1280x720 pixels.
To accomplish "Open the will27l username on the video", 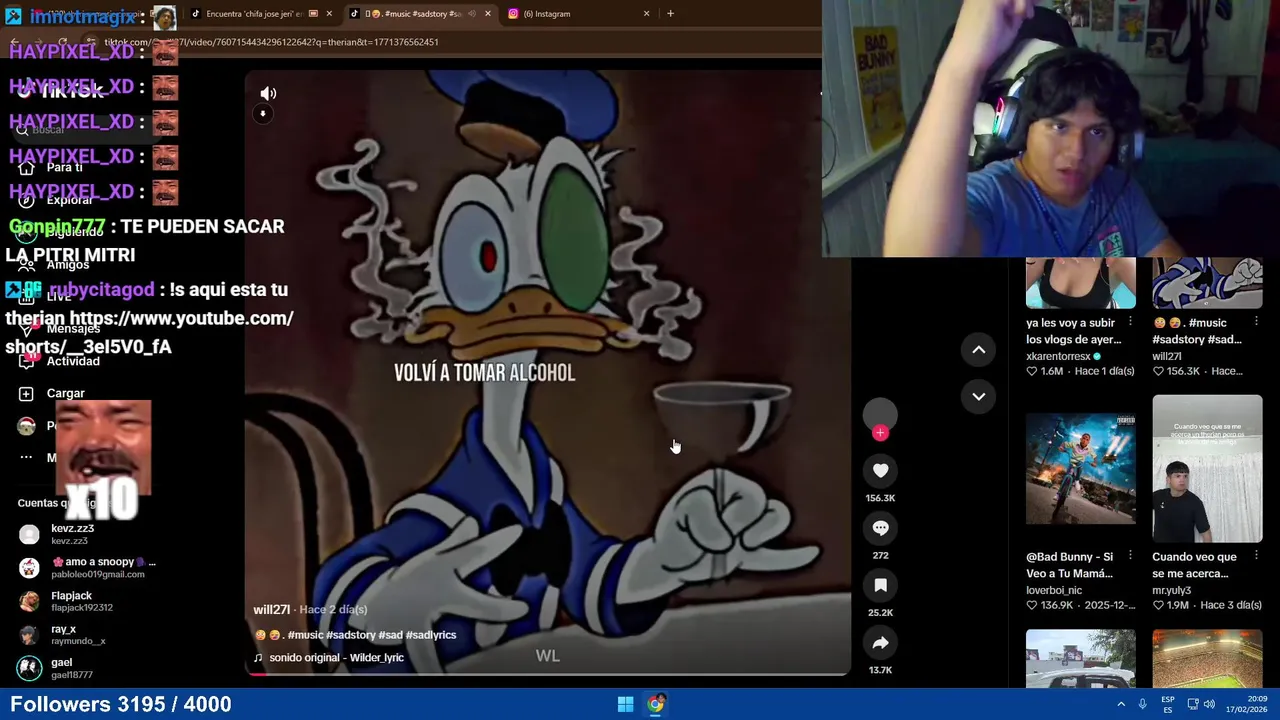I will click(x=272, y=610).
